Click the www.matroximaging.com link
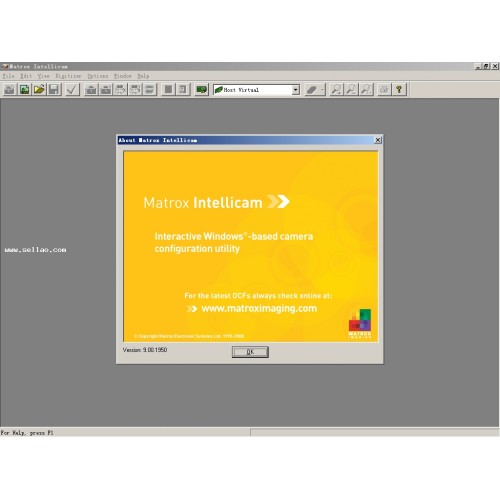 [x=259, y=308]
